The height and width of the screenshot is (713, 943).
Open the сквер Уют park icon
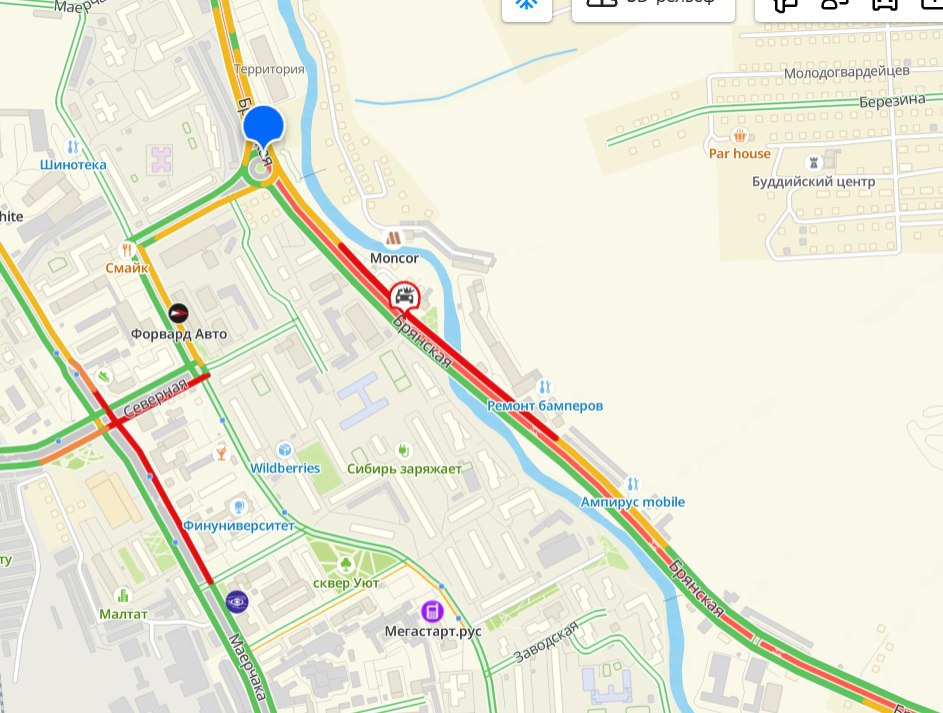[345, 564]
